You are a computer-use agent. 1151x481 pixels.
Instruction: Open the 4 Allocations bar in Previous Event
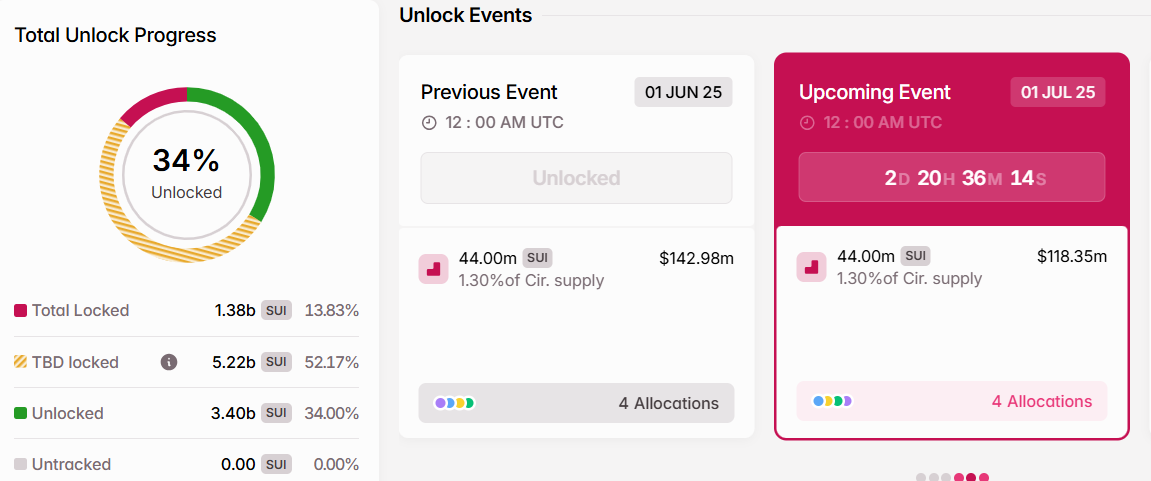pyautogui.click(x=576, y=403)
